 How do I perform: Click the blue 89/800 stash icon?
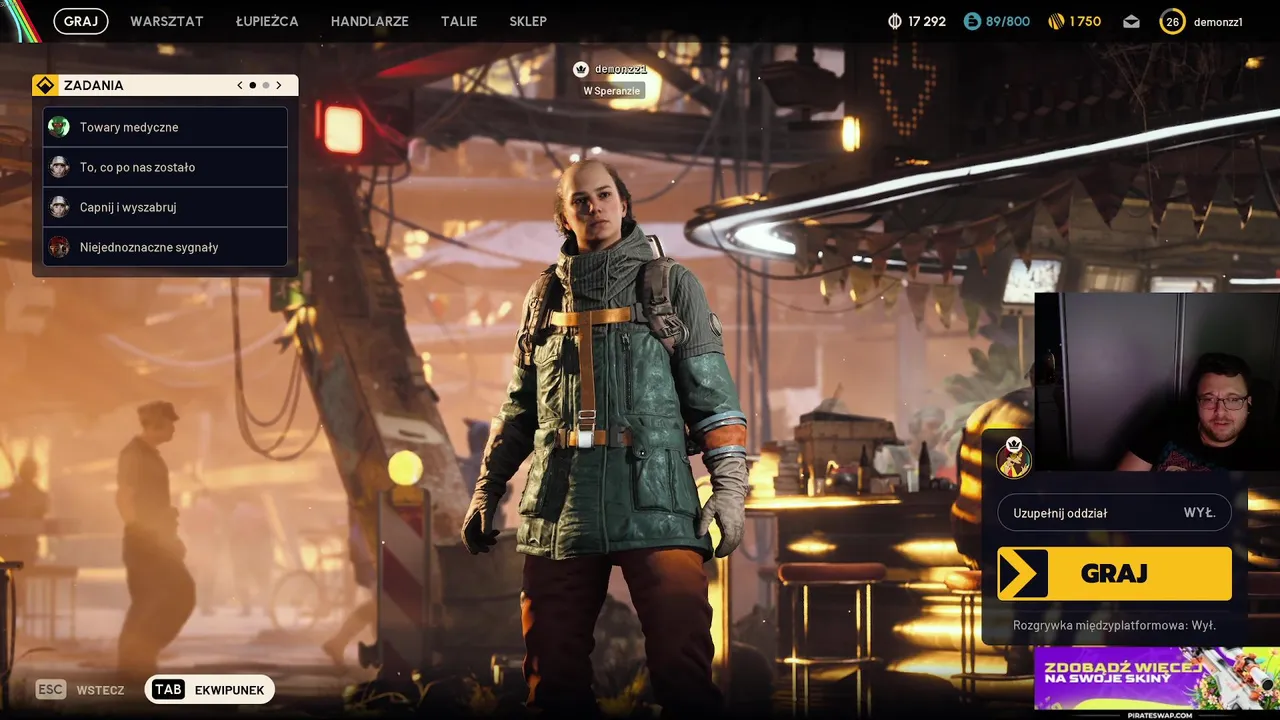[972, 21]
